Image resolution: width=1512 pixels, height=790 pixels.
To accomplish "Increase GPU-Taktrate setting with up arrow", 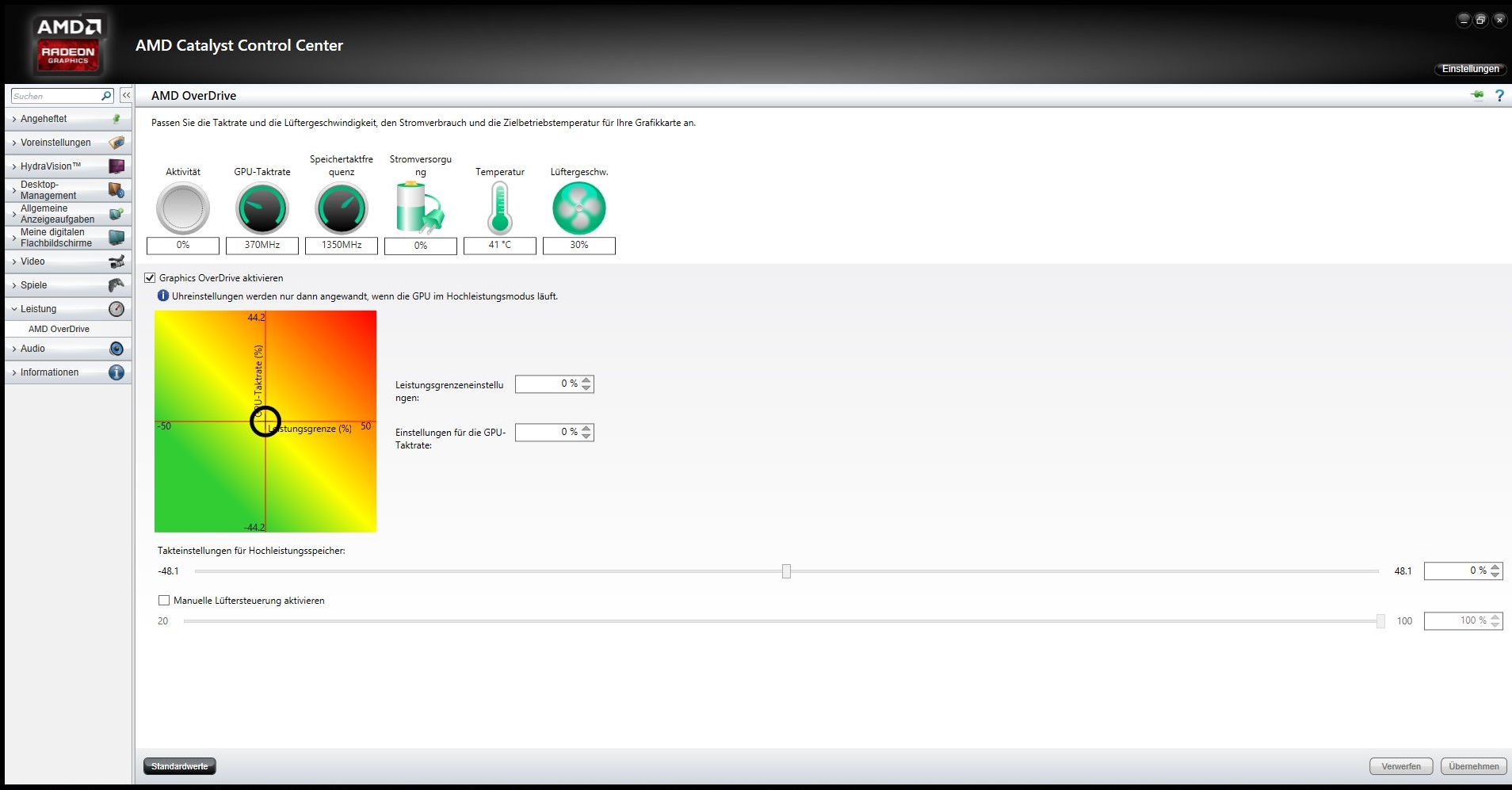I will pyautogui.click(x=586, y=429).
